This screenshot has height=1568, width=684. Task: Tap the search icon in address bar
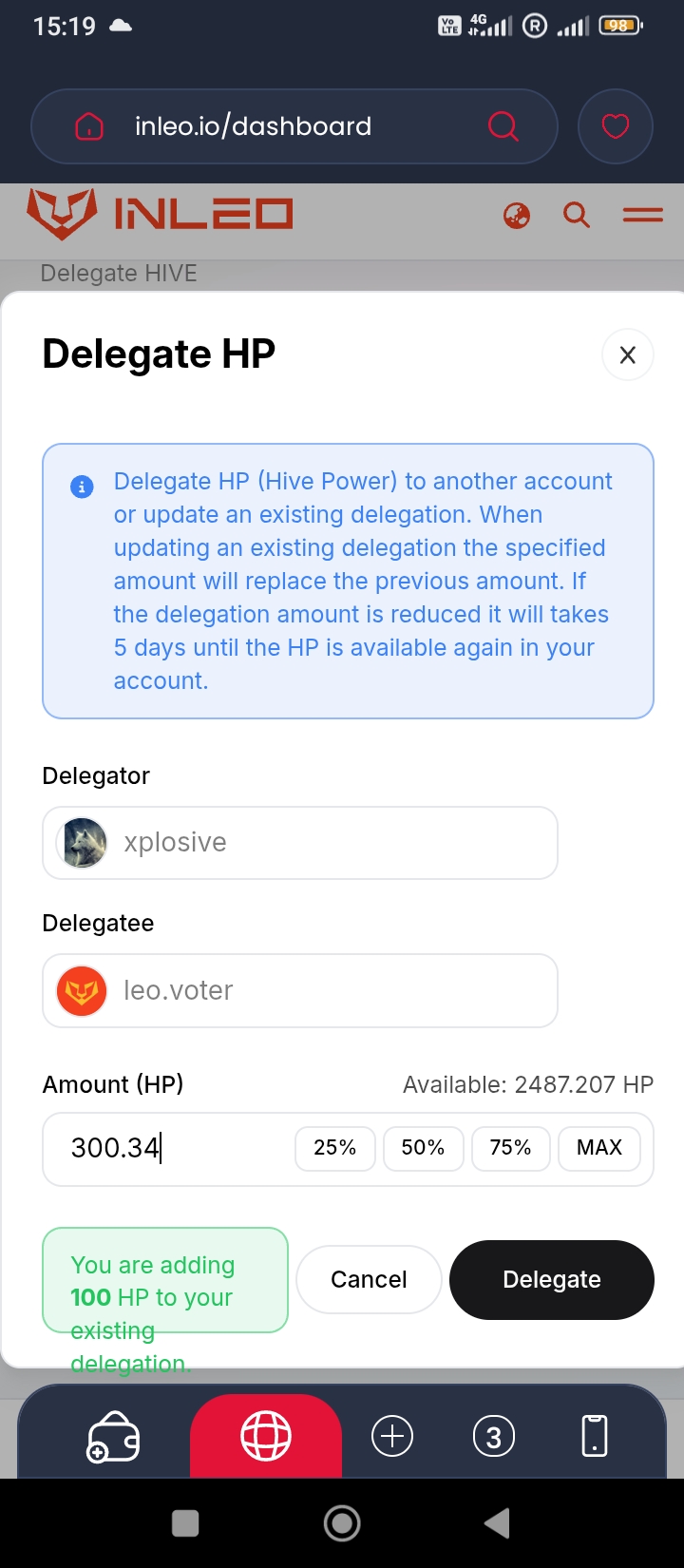tap(503, 126)
